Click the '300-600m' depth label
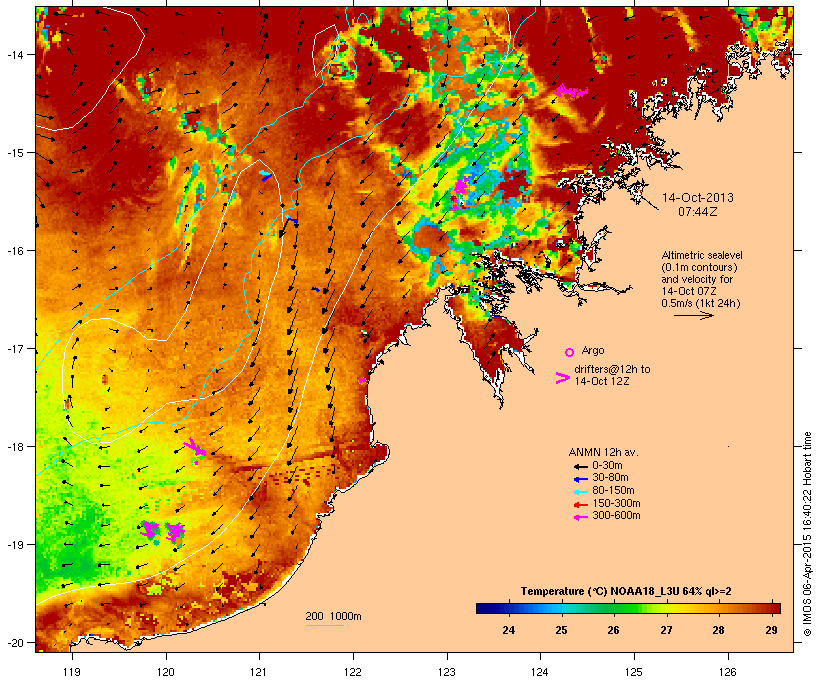Viewport: 820px width, 680px height. [616, 516]
